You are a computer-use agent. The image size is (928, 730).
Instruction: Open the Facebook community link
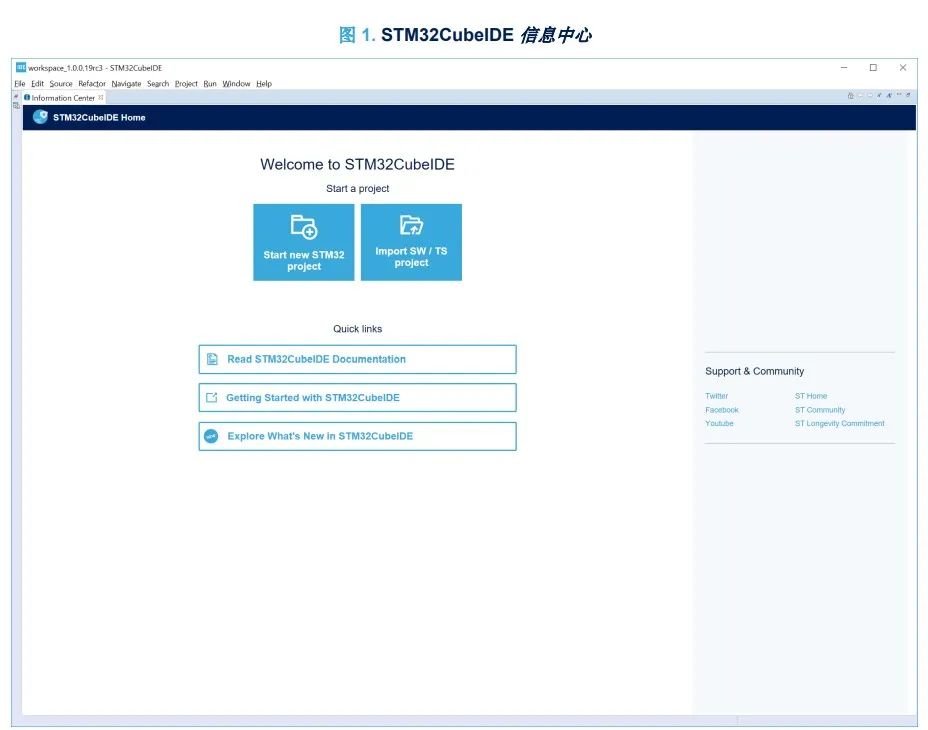pyautogui.click(x=721, y=410)
